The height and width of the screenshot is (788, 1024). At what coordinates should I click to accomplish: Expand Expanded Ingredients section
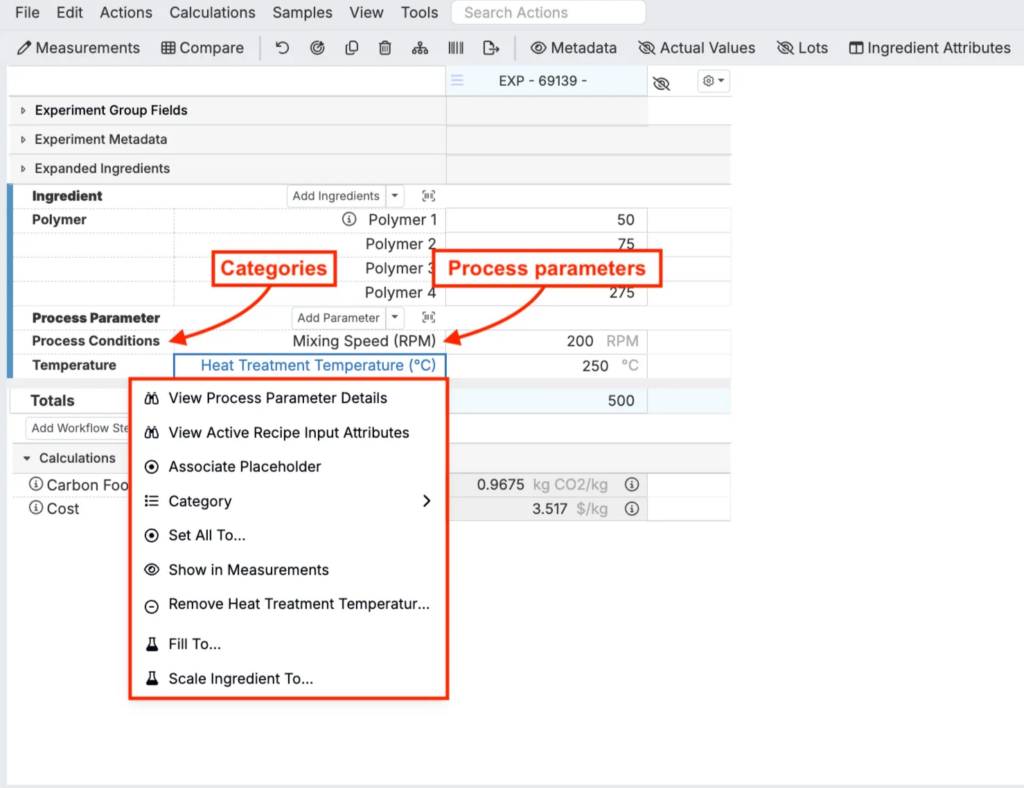pyautogui.click(x=24, y=168)
